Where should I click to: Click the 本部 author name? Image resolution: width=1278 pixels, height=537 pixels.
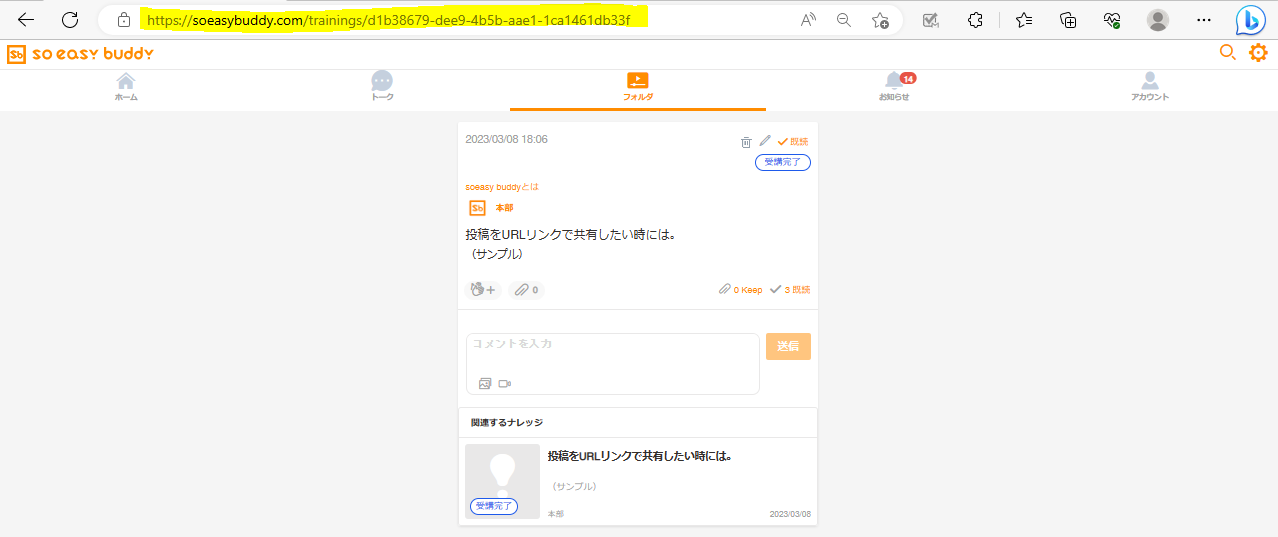(x=504, y=208)
